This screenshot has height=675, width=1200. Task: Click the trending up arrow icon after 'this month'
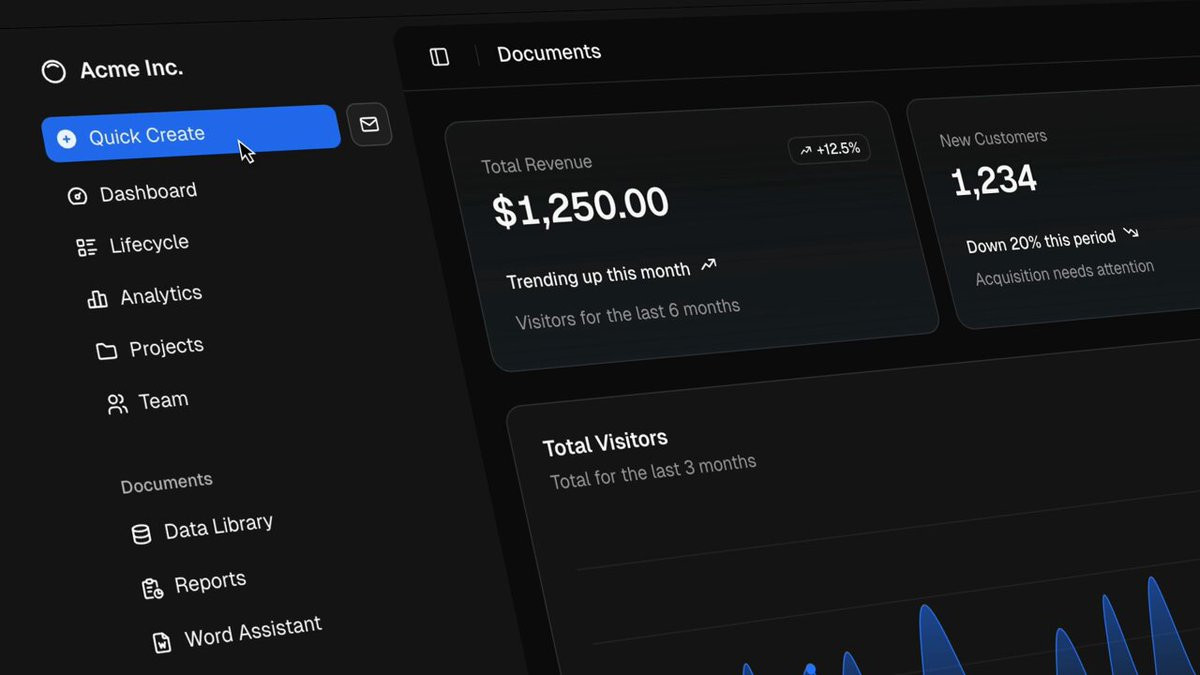(708, 265)
